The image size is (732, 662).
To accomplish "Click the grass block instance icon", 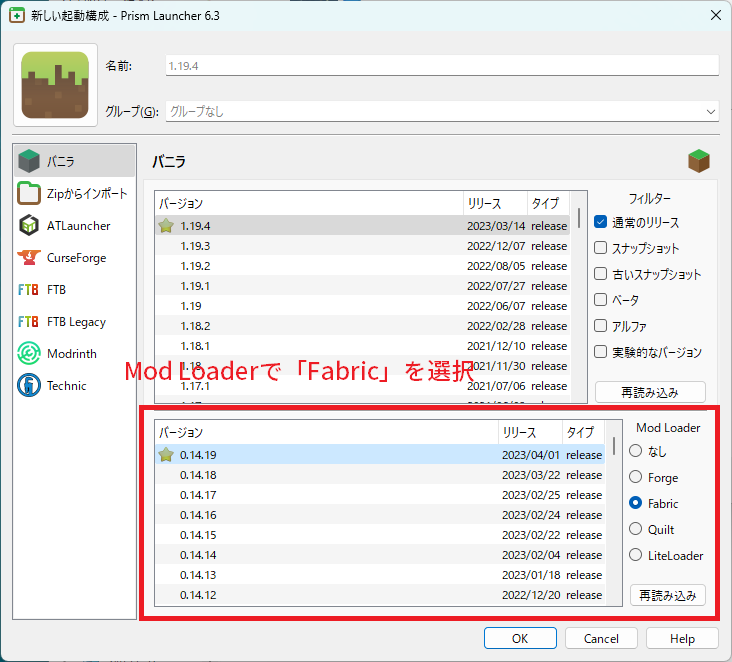I will (55, 85).
